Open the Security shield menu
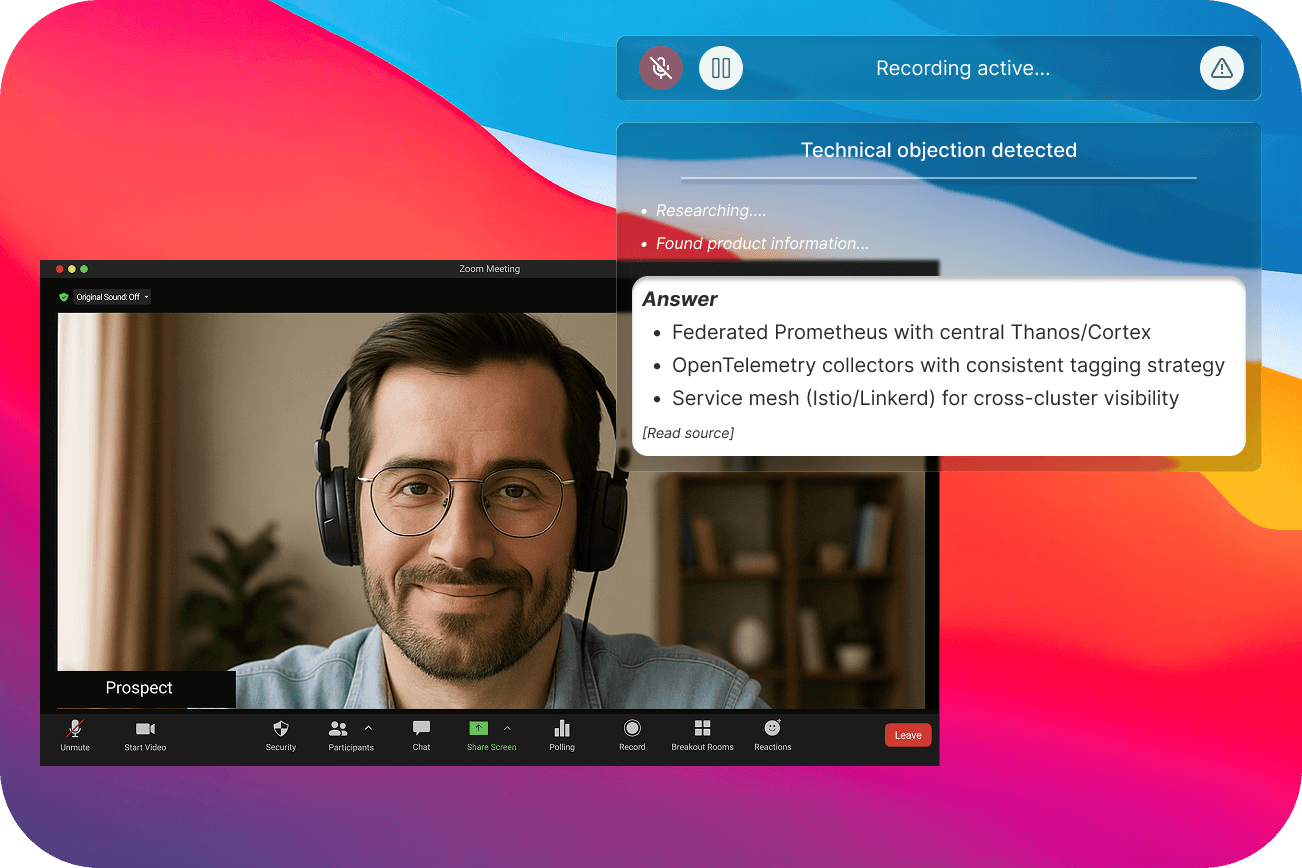Image resolution: width=1302 pixels, height=868 pixels. 281,735
